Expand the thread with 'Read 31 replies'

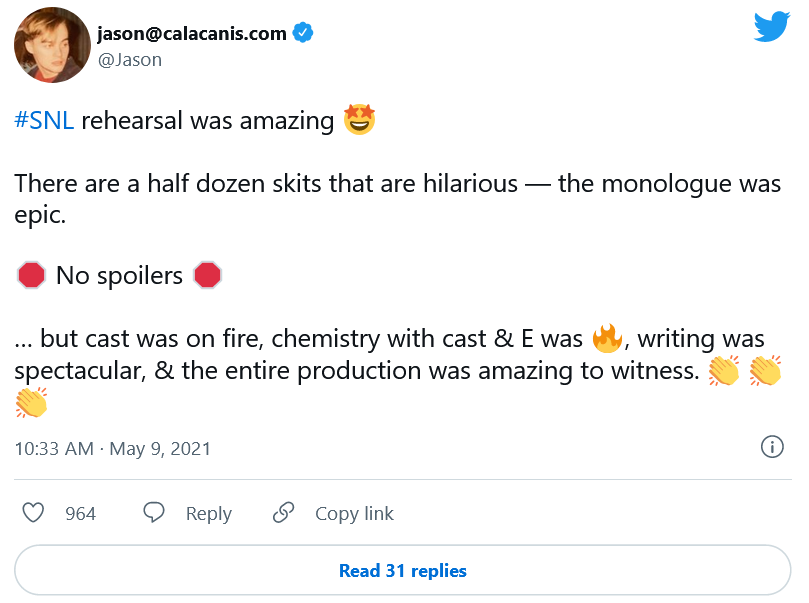[402, 571]
